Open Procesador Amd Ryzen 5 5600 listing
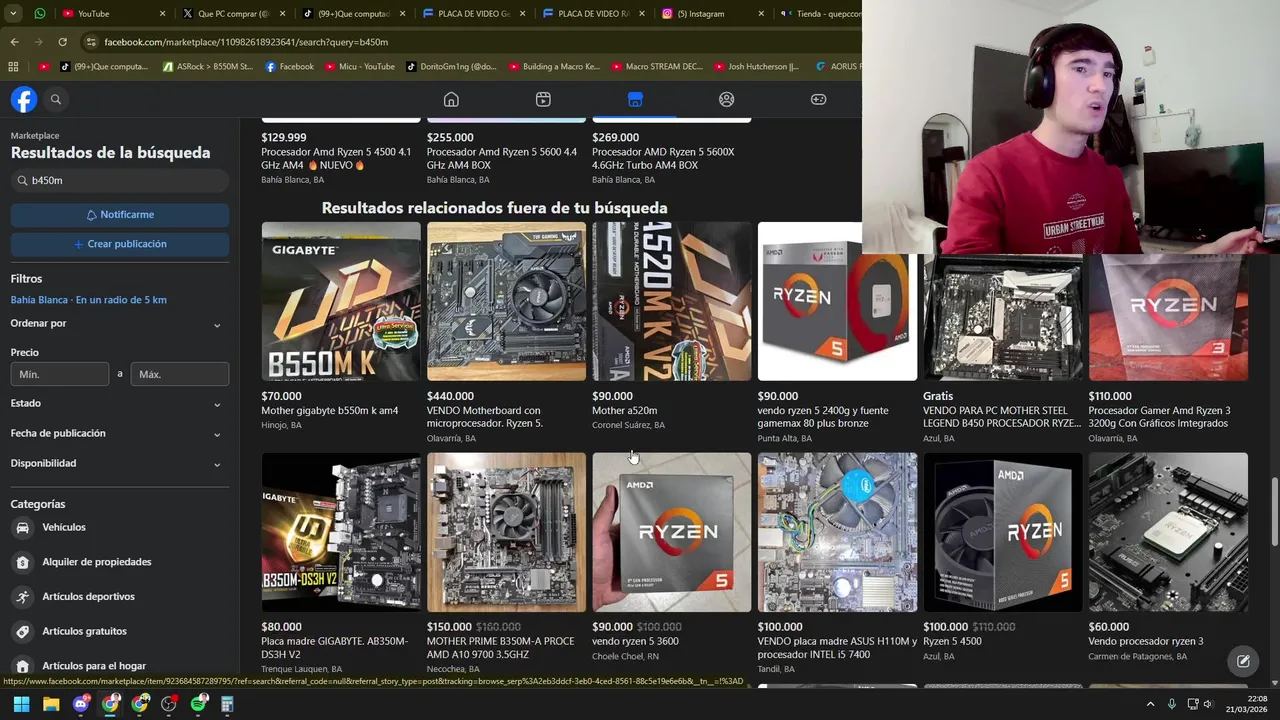 pyautogui.click(x=506, y=158)
